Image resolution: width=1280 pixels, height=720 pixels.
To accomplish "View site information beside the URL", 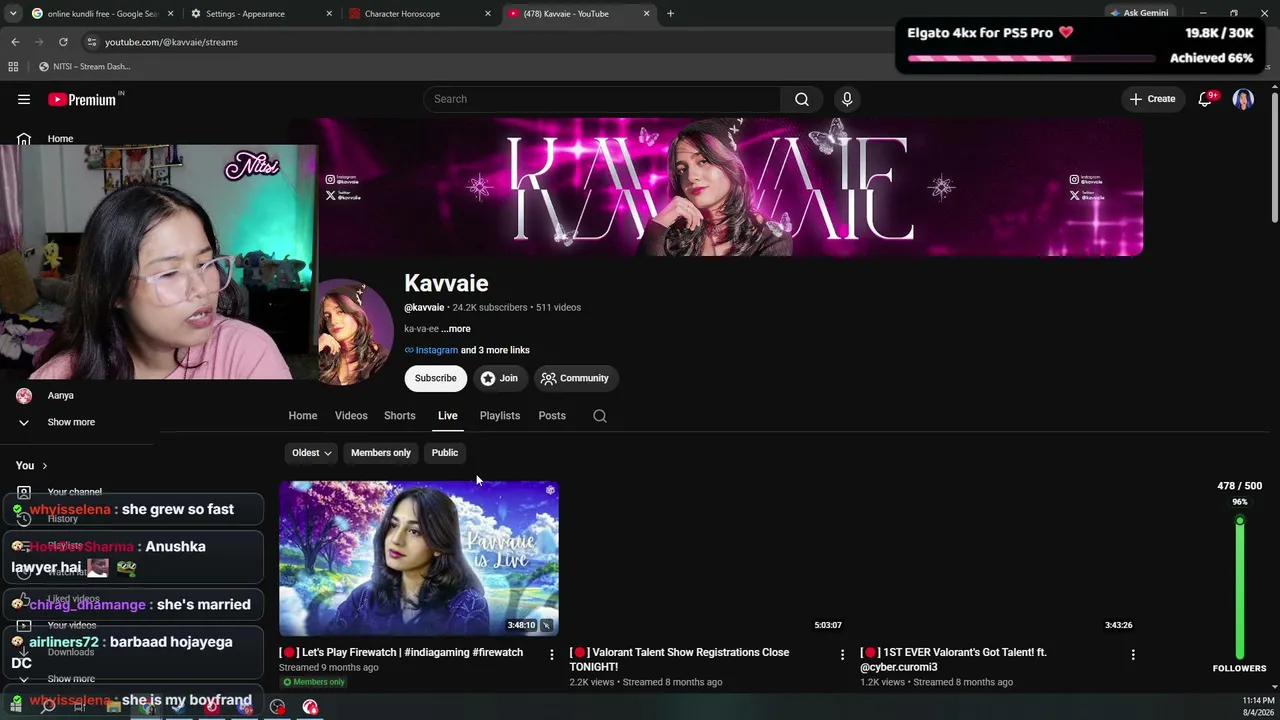I will coord(92,42).
